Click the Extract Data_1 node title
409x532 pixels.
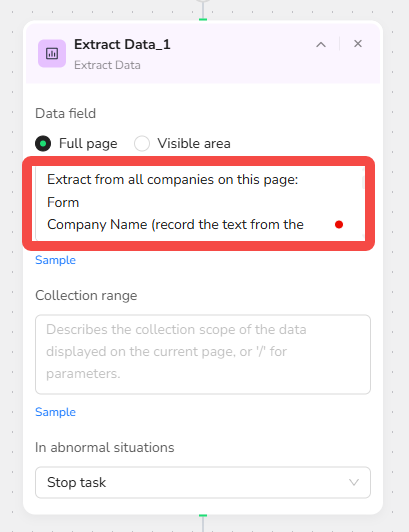pyautogui.click(x=122, y=44)
